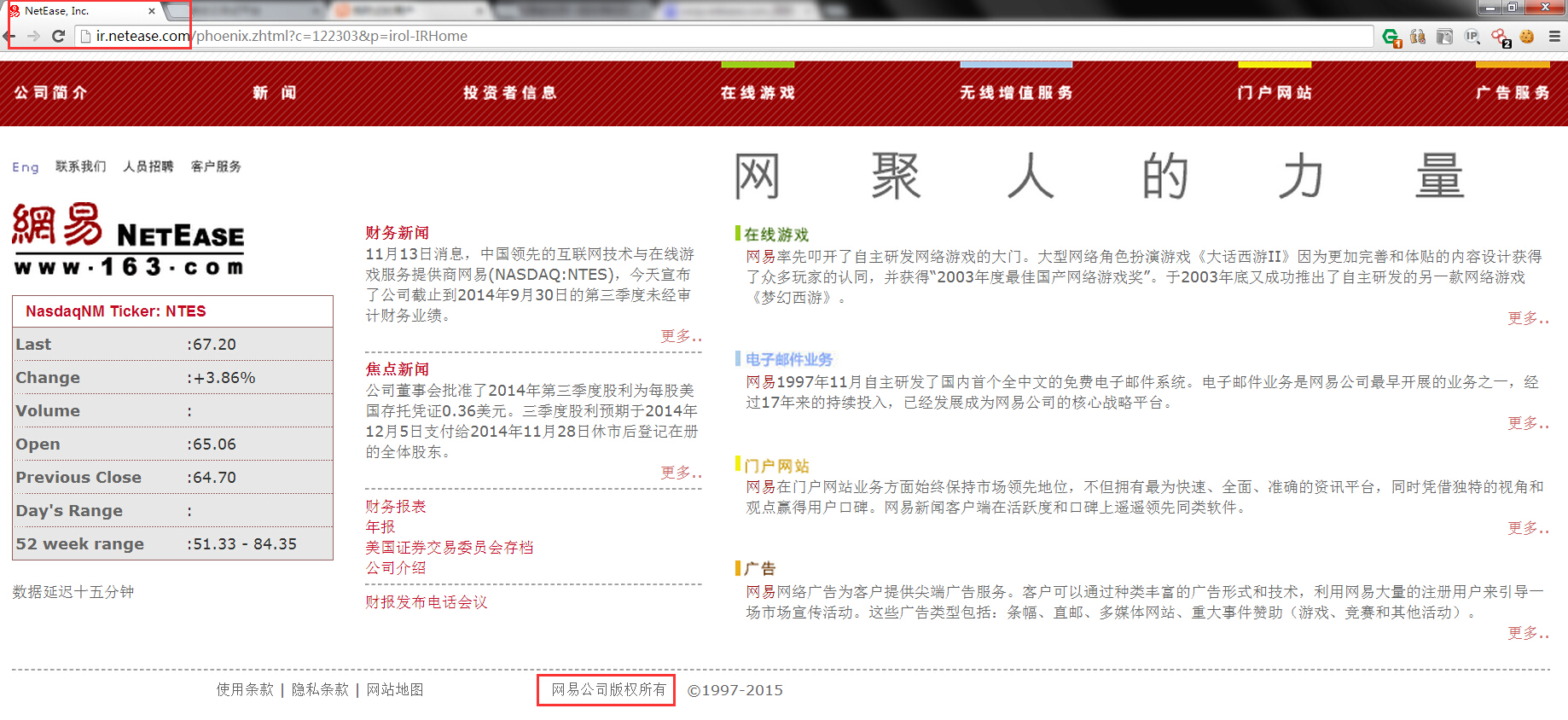Click into the address bar URL field

pyautogui.click(x=725, y=36)
